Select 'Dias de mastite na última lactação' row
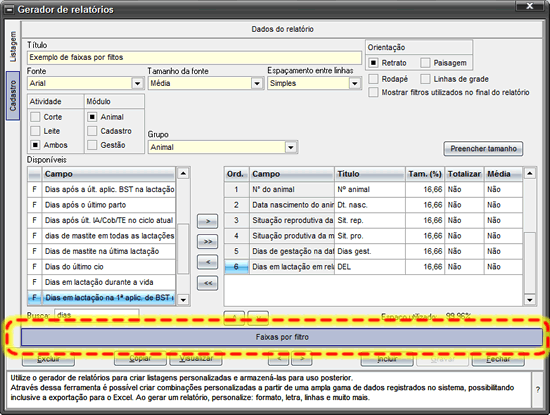The width and height of the screenshot is (550, 415). coord(102,251)
